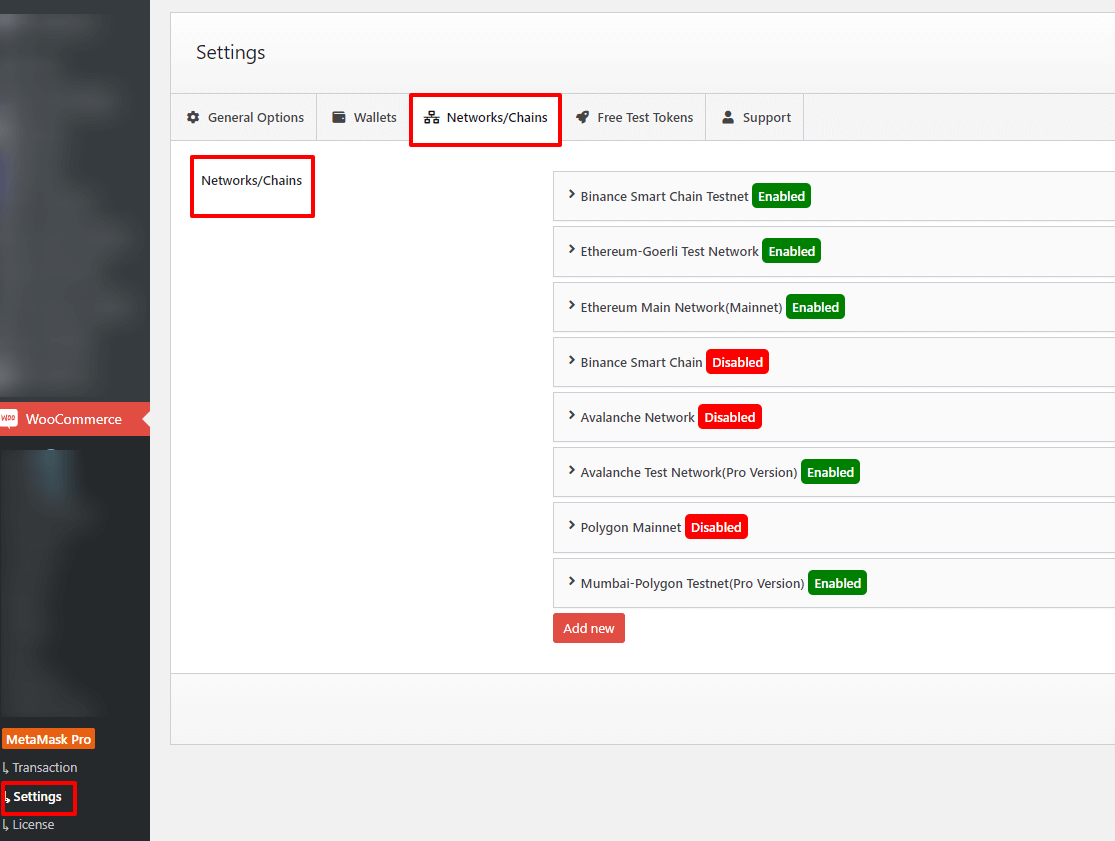Click the License sidebar icon
Image resolution: width=1115 pixels, height=841 pixels.
tap(6, 824)
